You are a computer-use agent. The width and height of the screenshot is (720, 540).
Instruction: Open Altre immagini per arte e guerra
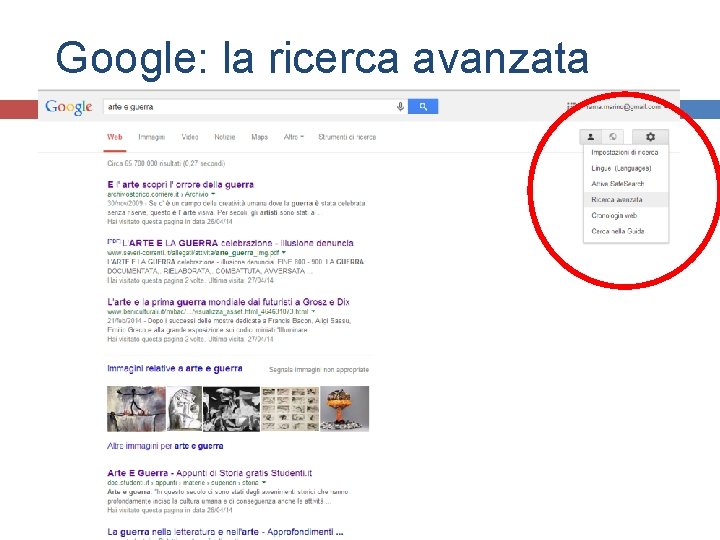pos(165,446)
